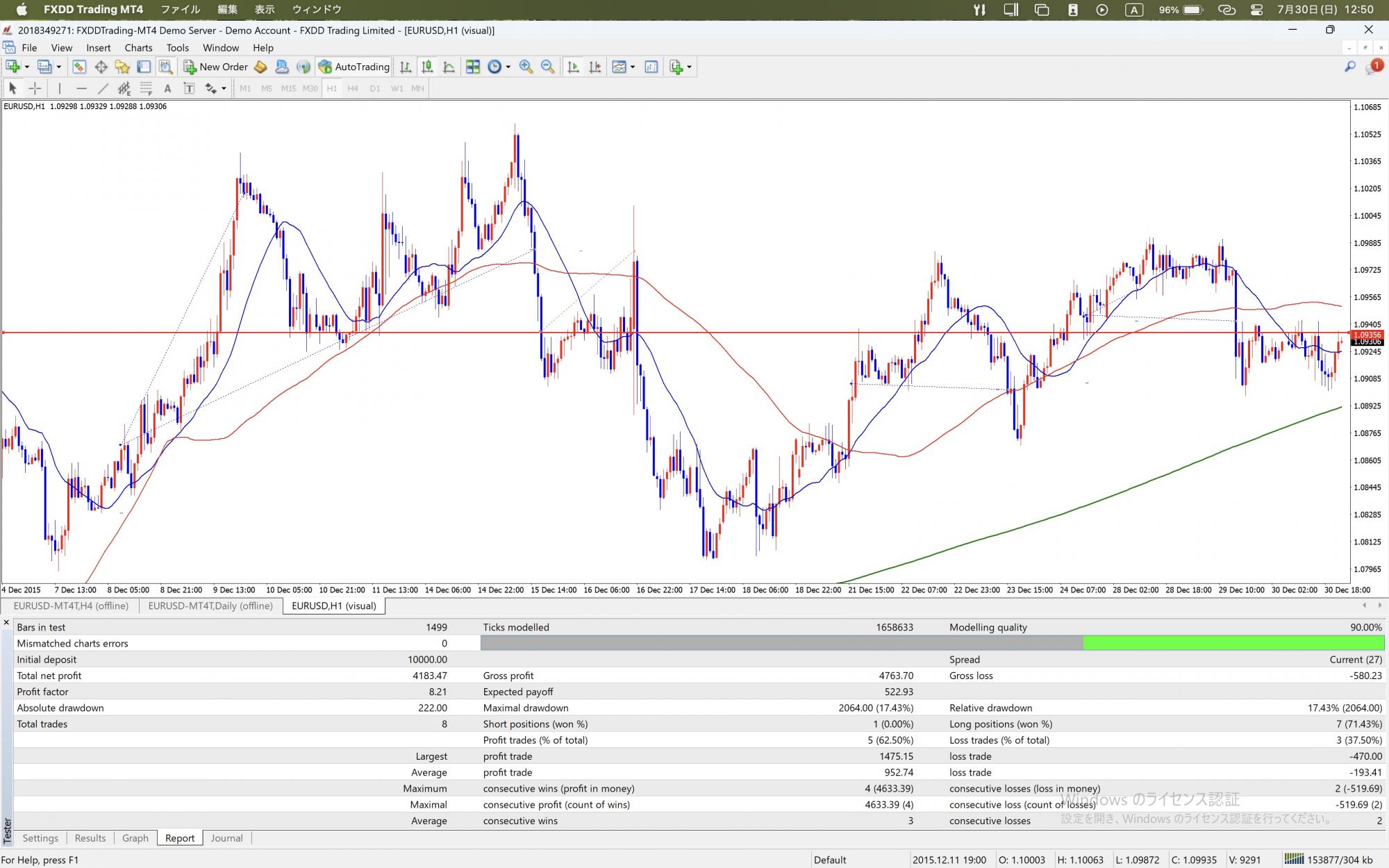The image size is (1389, 868).
Task: Open macOS Control Center icon
Action: click(1256, 9)
